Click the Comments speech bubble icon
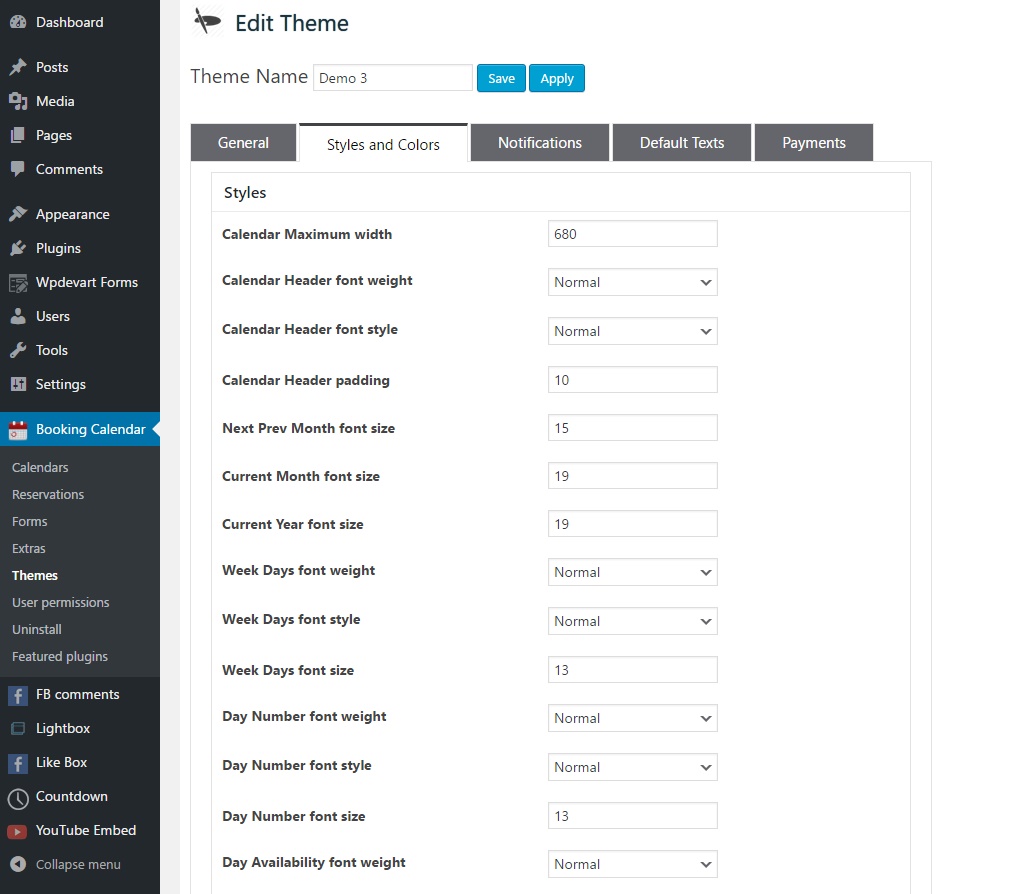The image size is (1010, 894). point(18,169)
